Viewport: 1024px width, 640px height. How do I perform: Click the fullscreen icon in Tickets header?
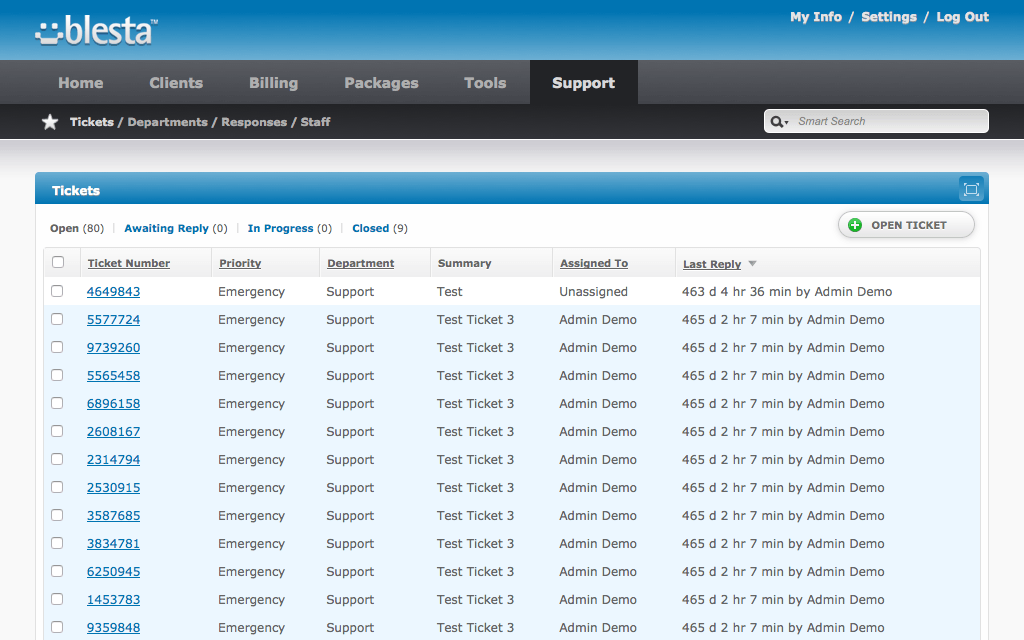pos(970,189)
